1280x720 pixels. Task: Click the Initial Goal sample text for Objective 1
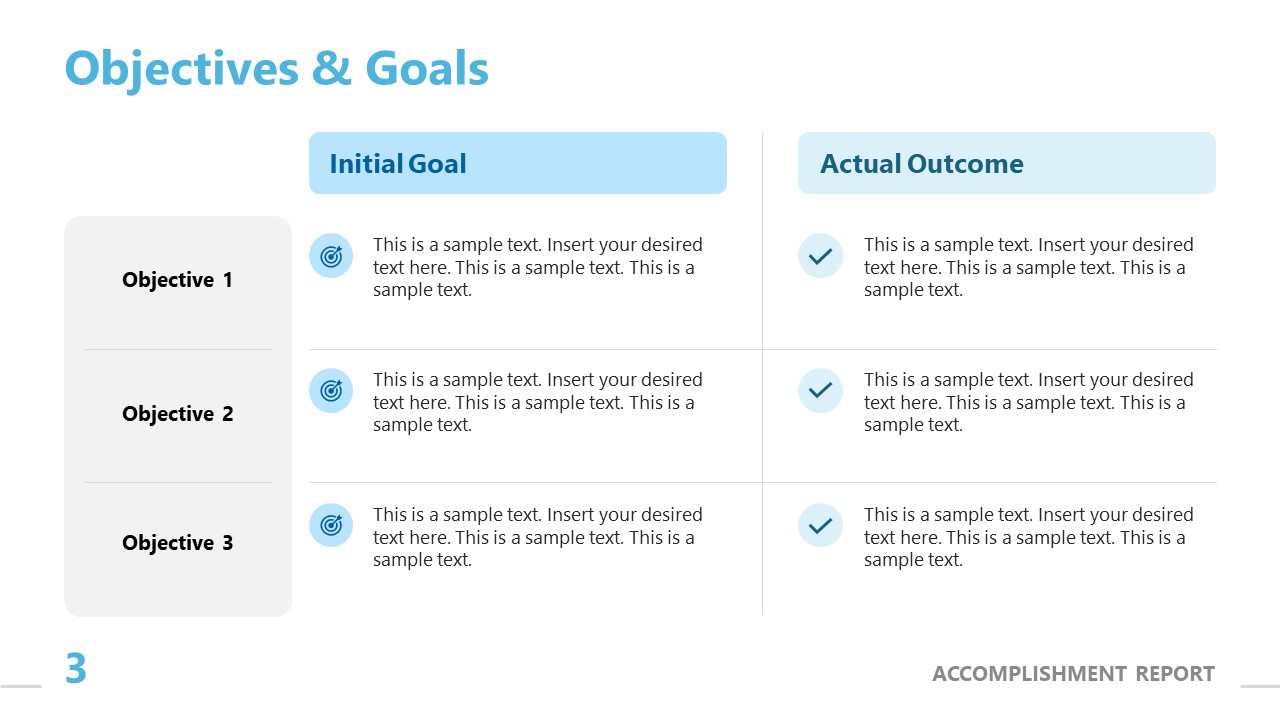click(537, 267)
